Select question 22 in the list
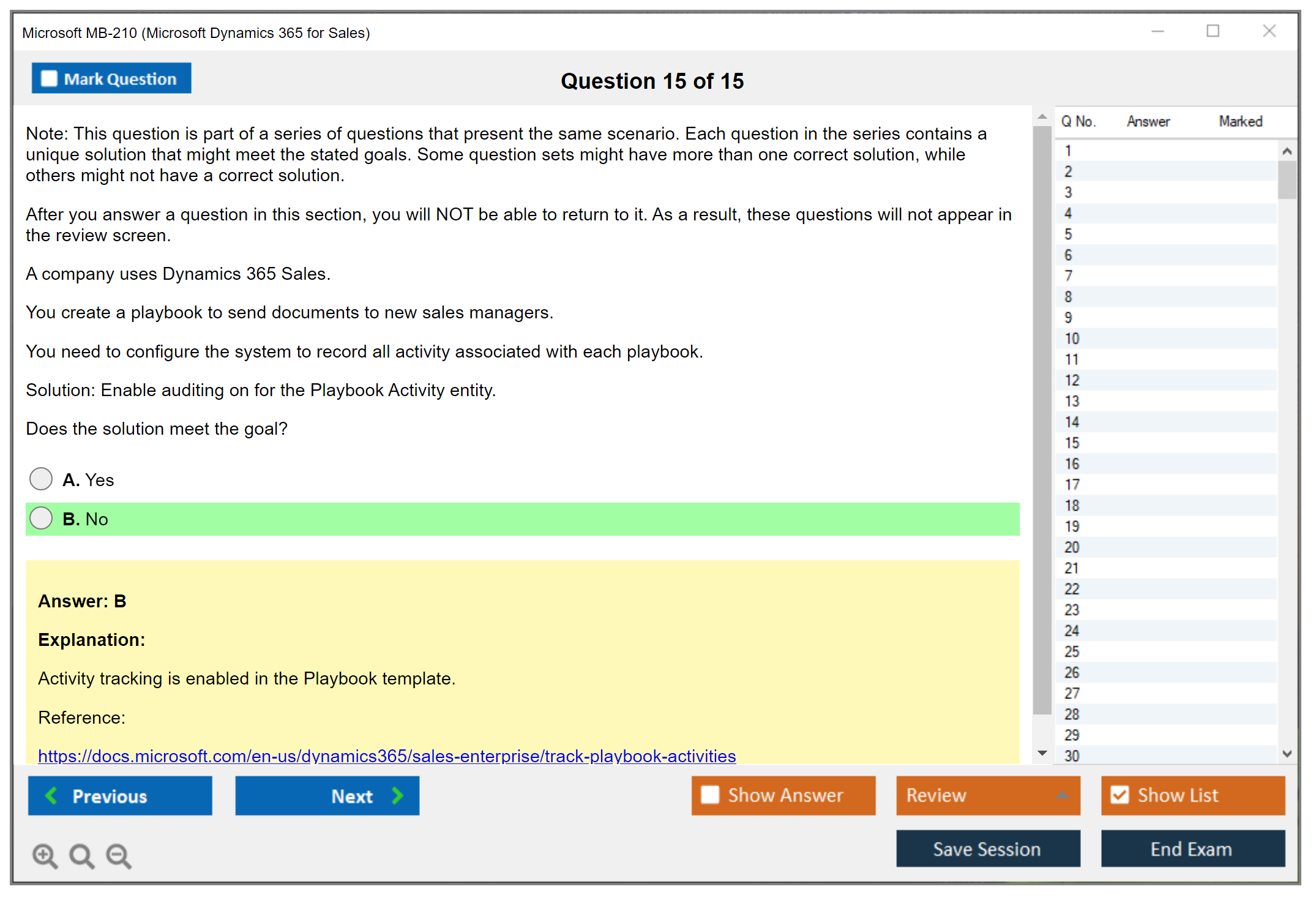Viewport: 1316px width, 900px height. [x=1072, y=589]
